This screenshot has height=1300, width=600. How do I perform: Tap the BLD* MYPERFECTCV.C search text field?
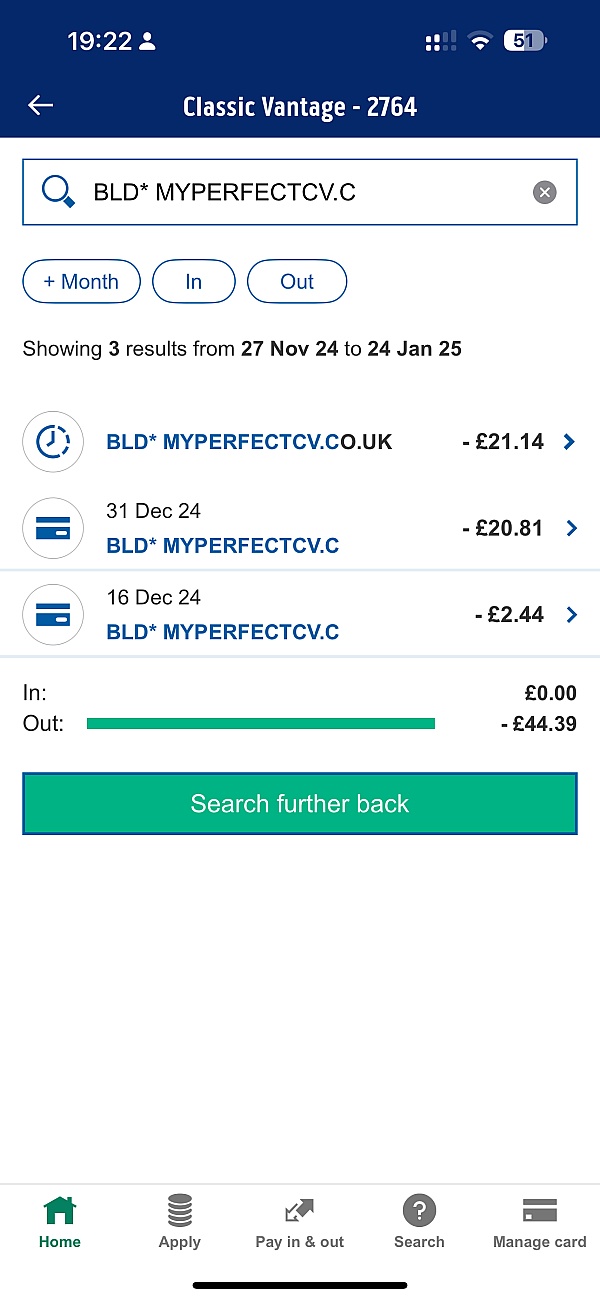click(300, 192)
